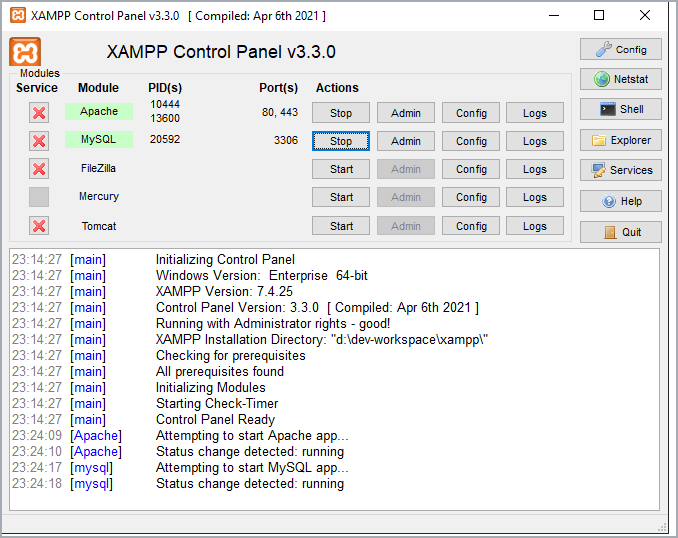Image resolution: width=678 pixels, height=538 pixels.
Task: Open Explorer folder button
Action: 620,140
